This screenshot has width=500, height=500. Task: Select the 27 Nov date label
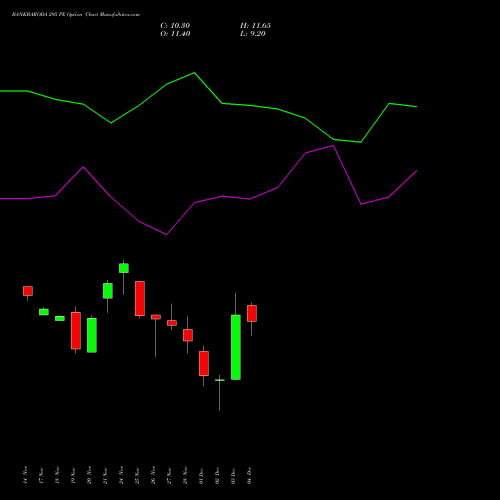tap(169, 475)
